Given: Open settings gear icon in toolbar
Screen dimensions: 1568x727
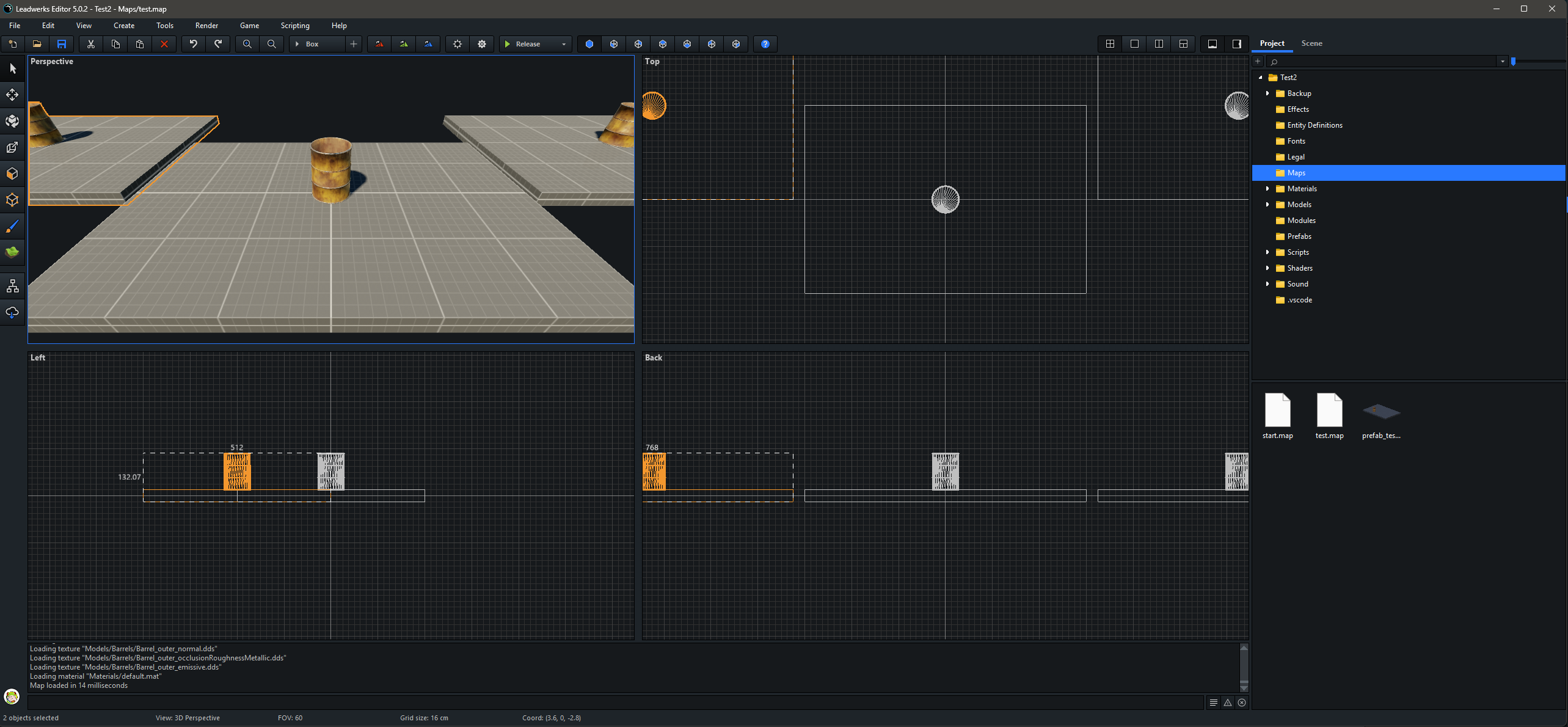Looking at the screenshot, I should [482, 44].
